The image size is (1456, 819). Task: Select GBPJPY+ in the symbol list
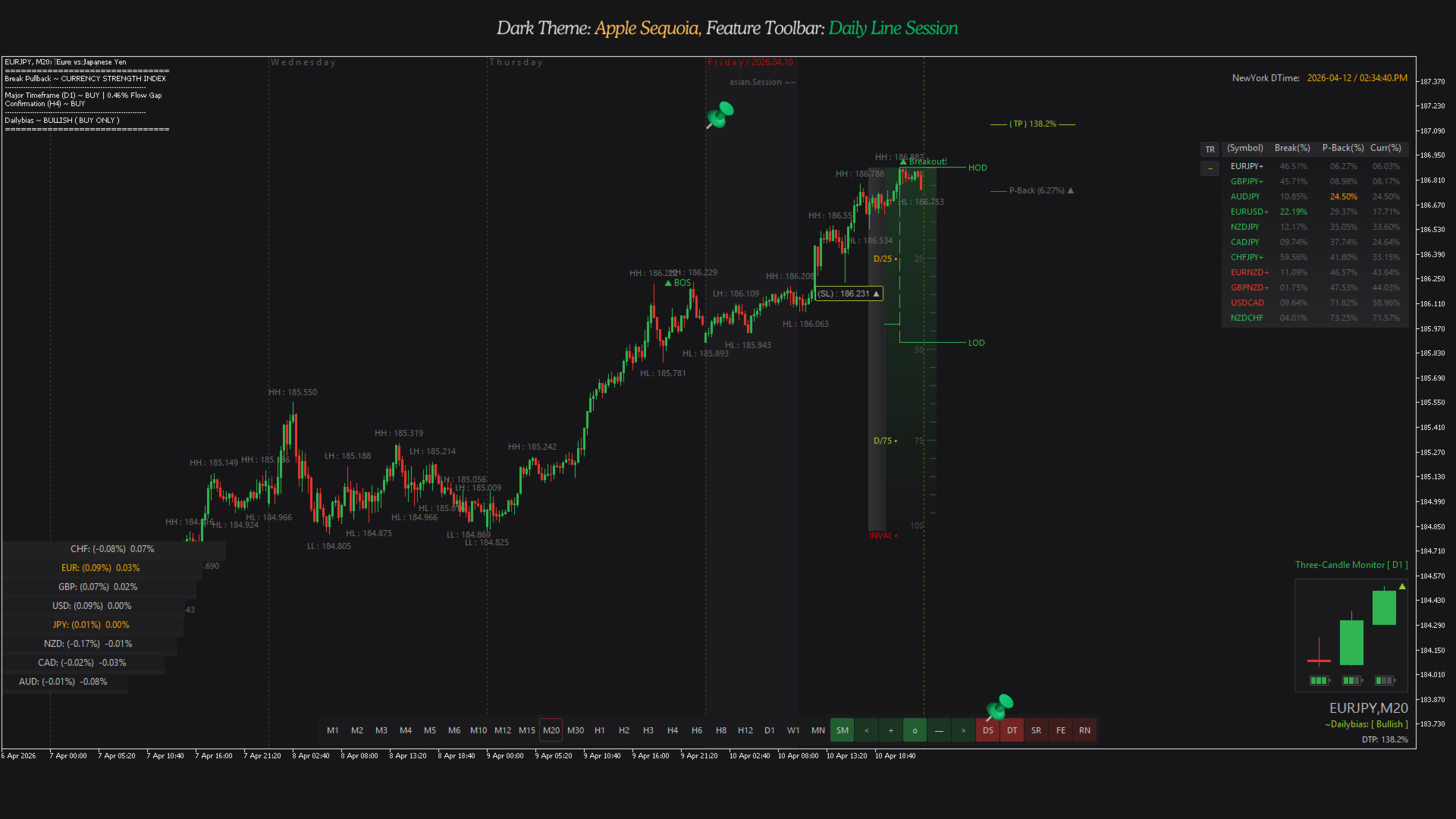coord(1247,181)
